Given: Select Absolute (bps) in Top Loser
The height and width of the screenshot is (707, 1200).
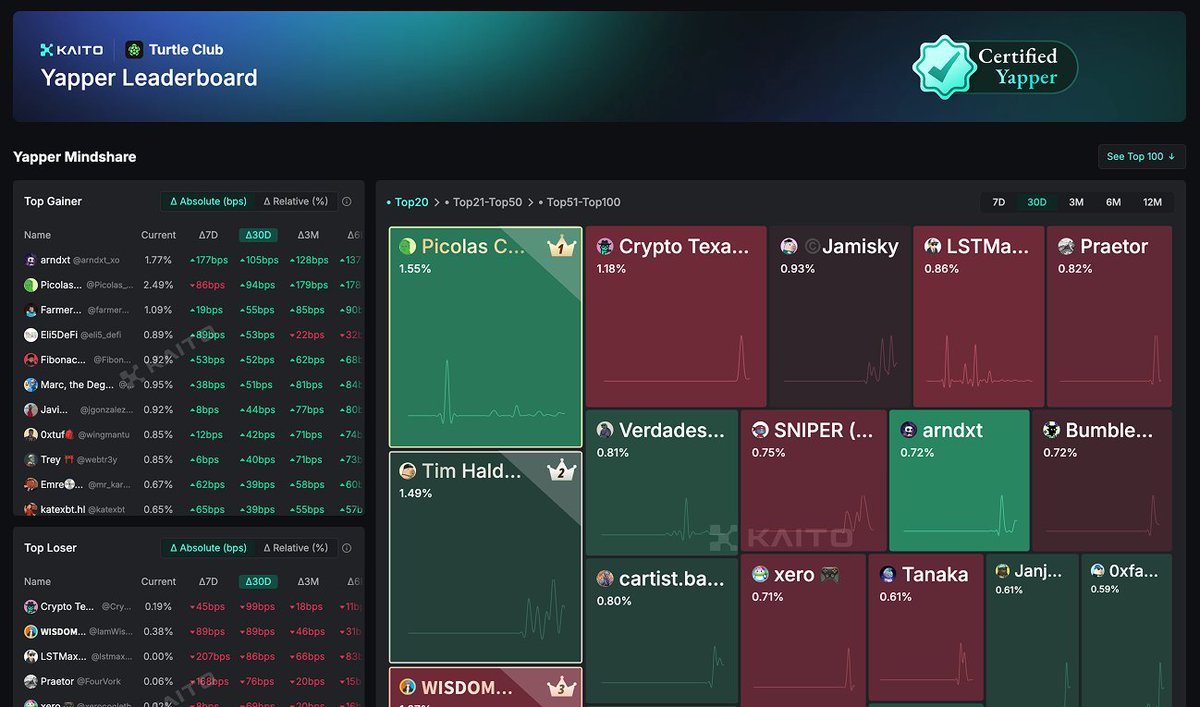Looking at the screenshot, I should [x=208, y=548].
